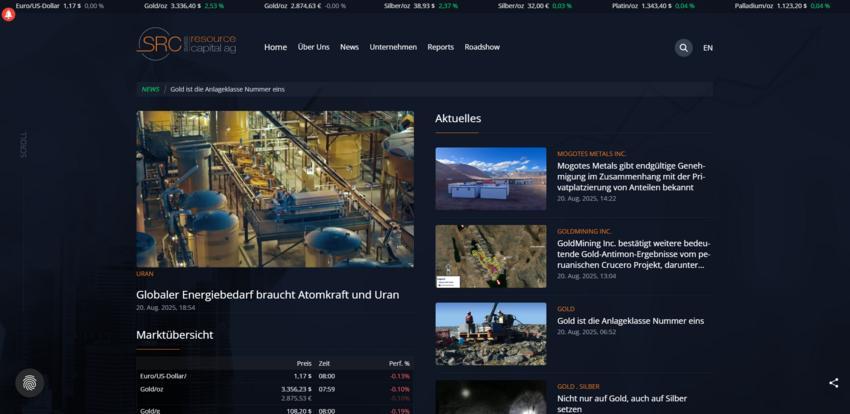This screenshot has width=850, height=414.
Task: Click the fingerprint privacy settings icon
Action: pos(30,382)
